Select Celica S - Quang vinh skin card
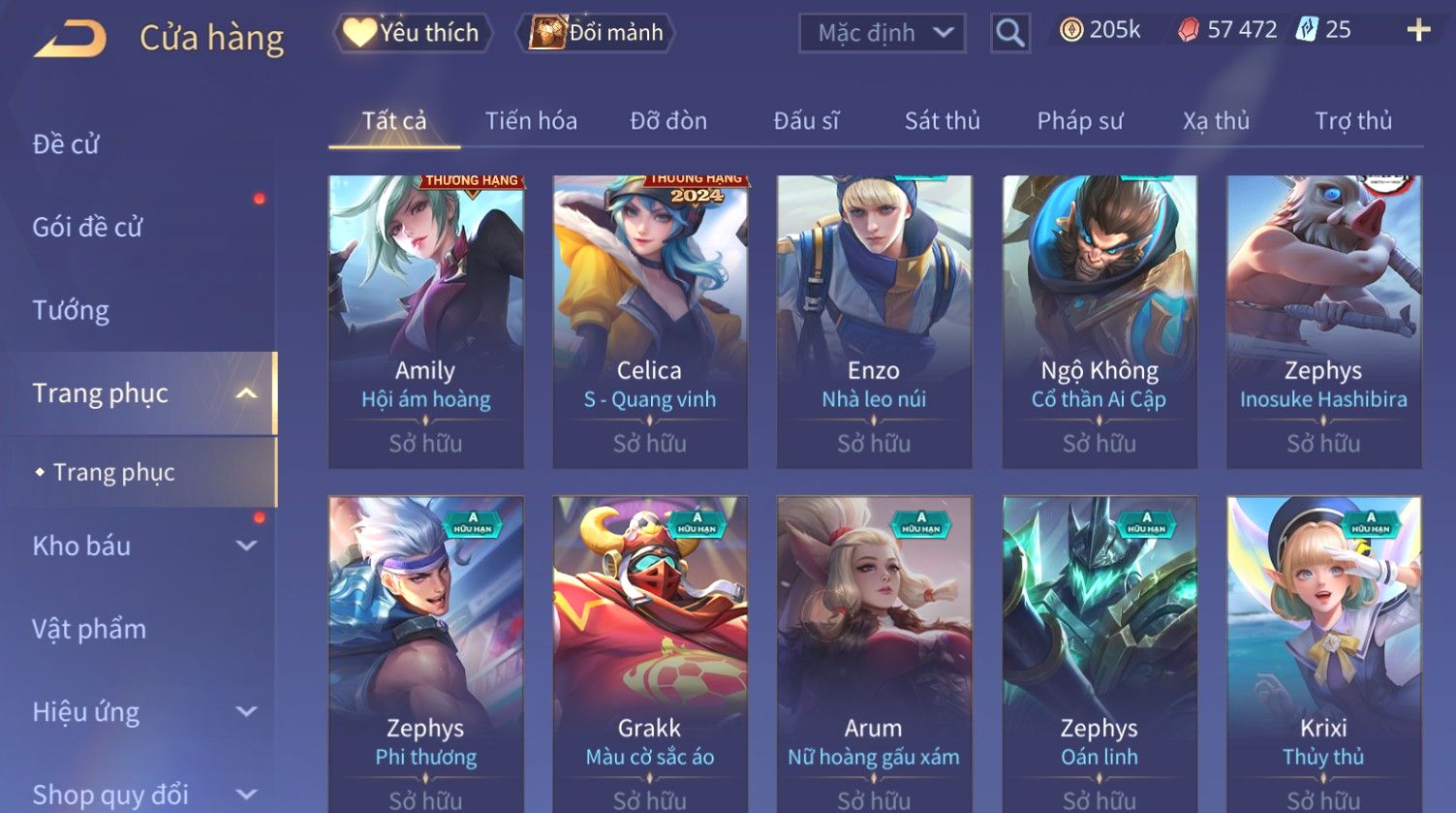This screenshot has width=1456, height=813. pos(650,322)
